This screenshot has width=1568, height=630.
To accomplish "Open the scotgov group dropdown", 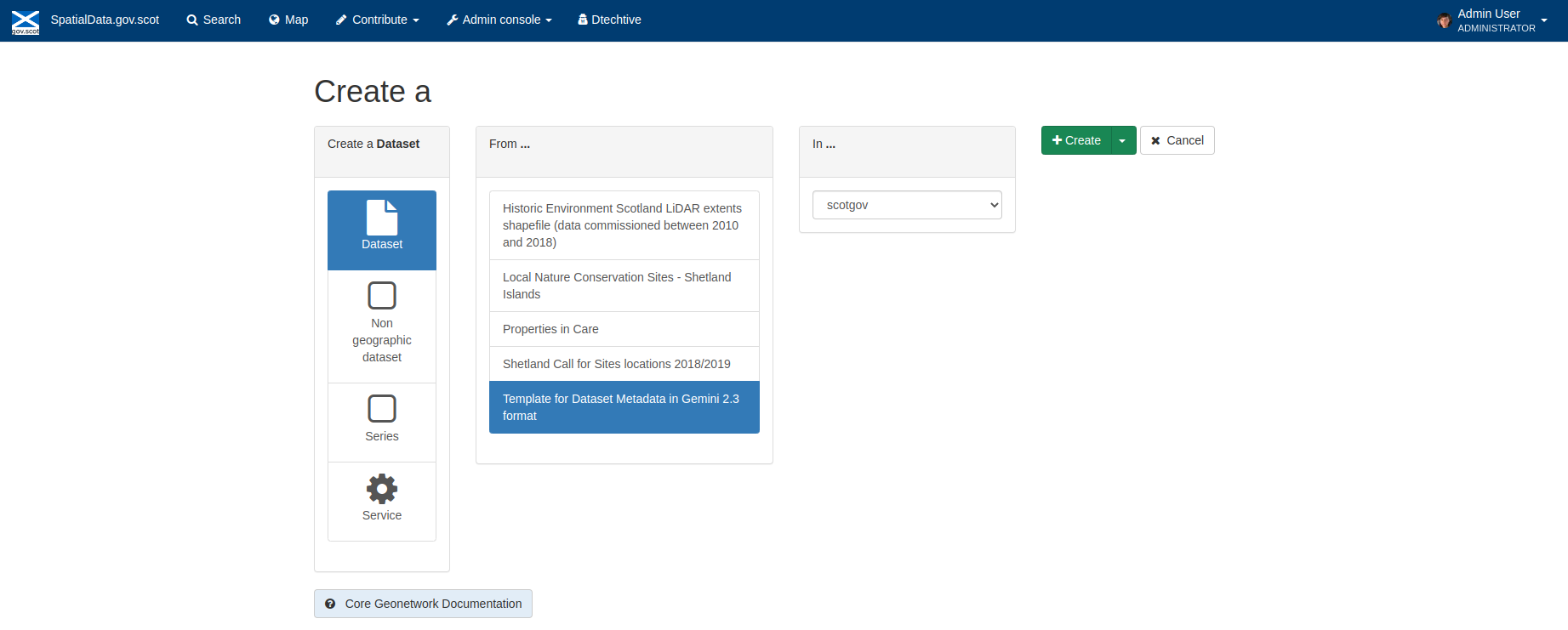I will 907,205.
